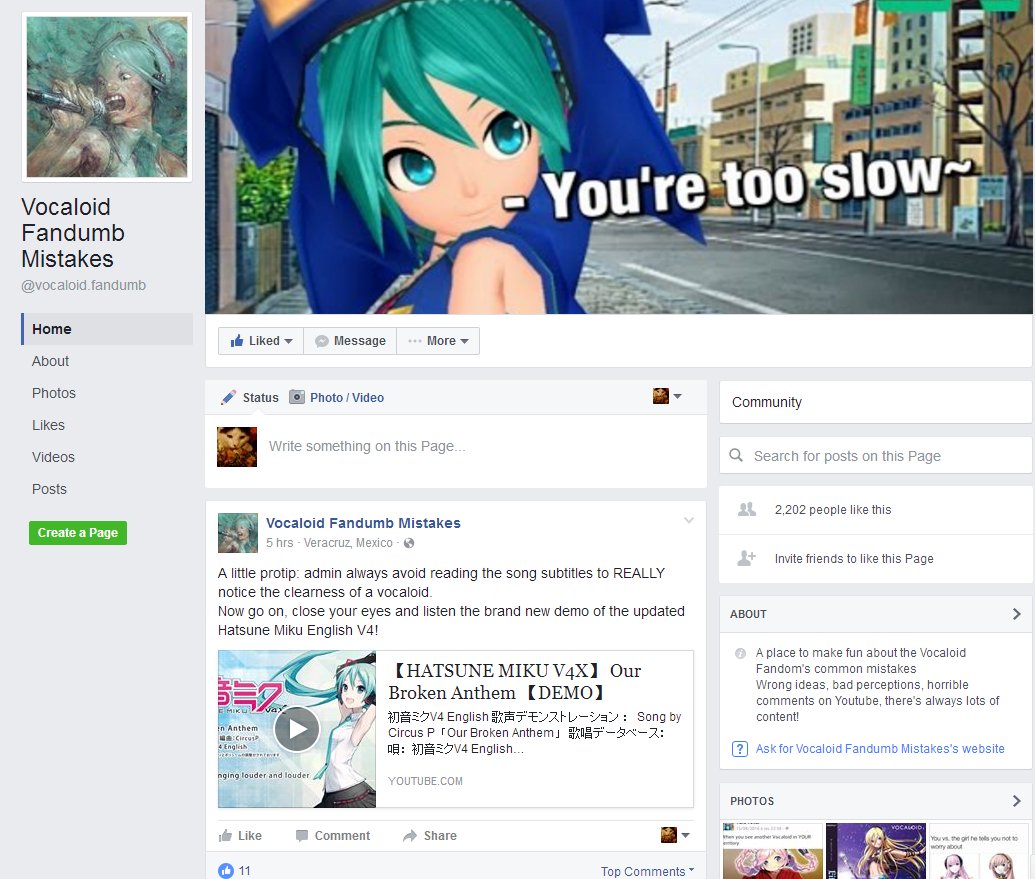Click the question mark icon near website link
The width and height of the screenshot is (1035, 879).
(739, 749)
